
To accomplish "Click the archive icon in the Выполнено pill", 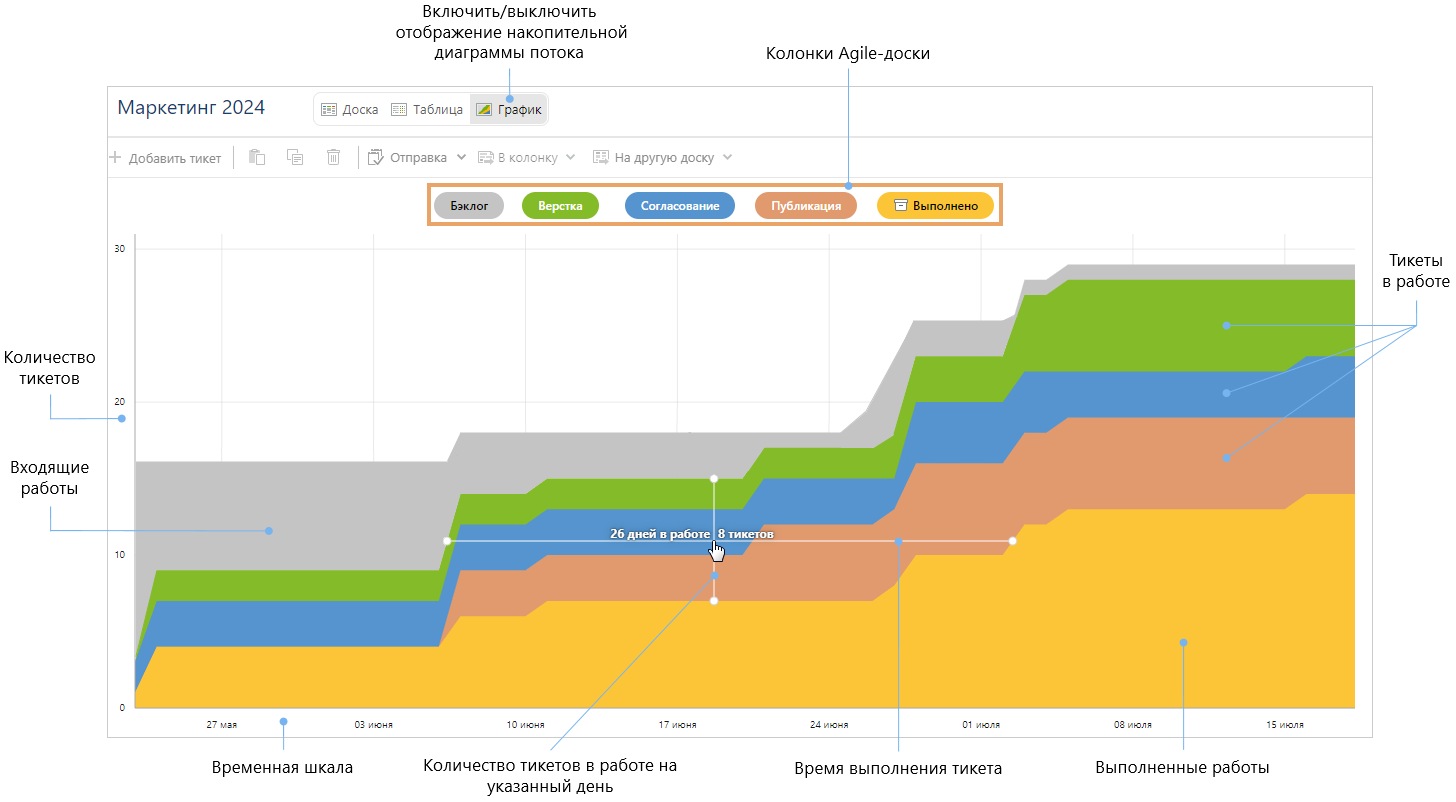I will 900,205.
